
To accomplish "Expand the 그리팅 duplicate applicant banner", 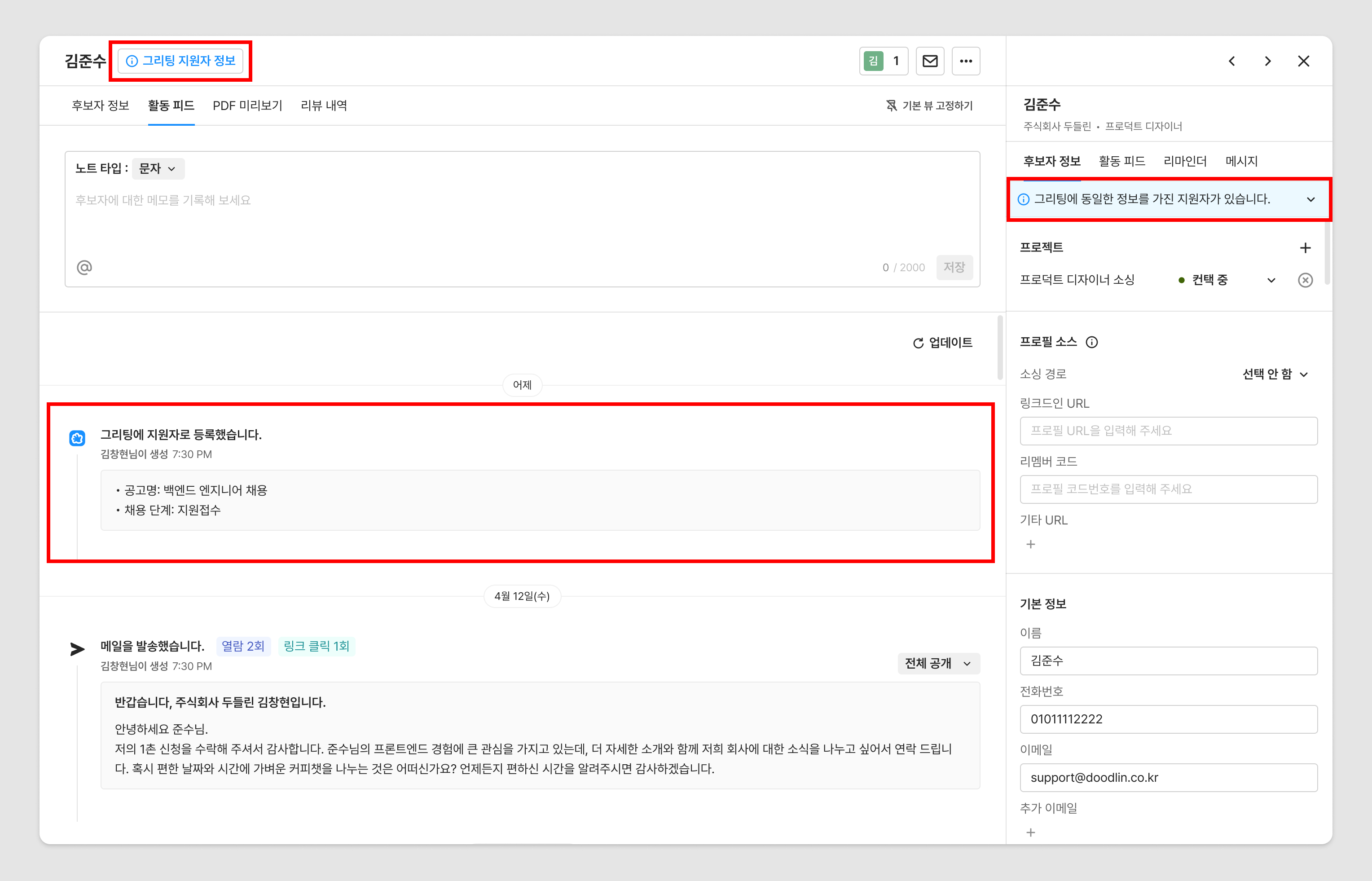I will click(1310, 200).
